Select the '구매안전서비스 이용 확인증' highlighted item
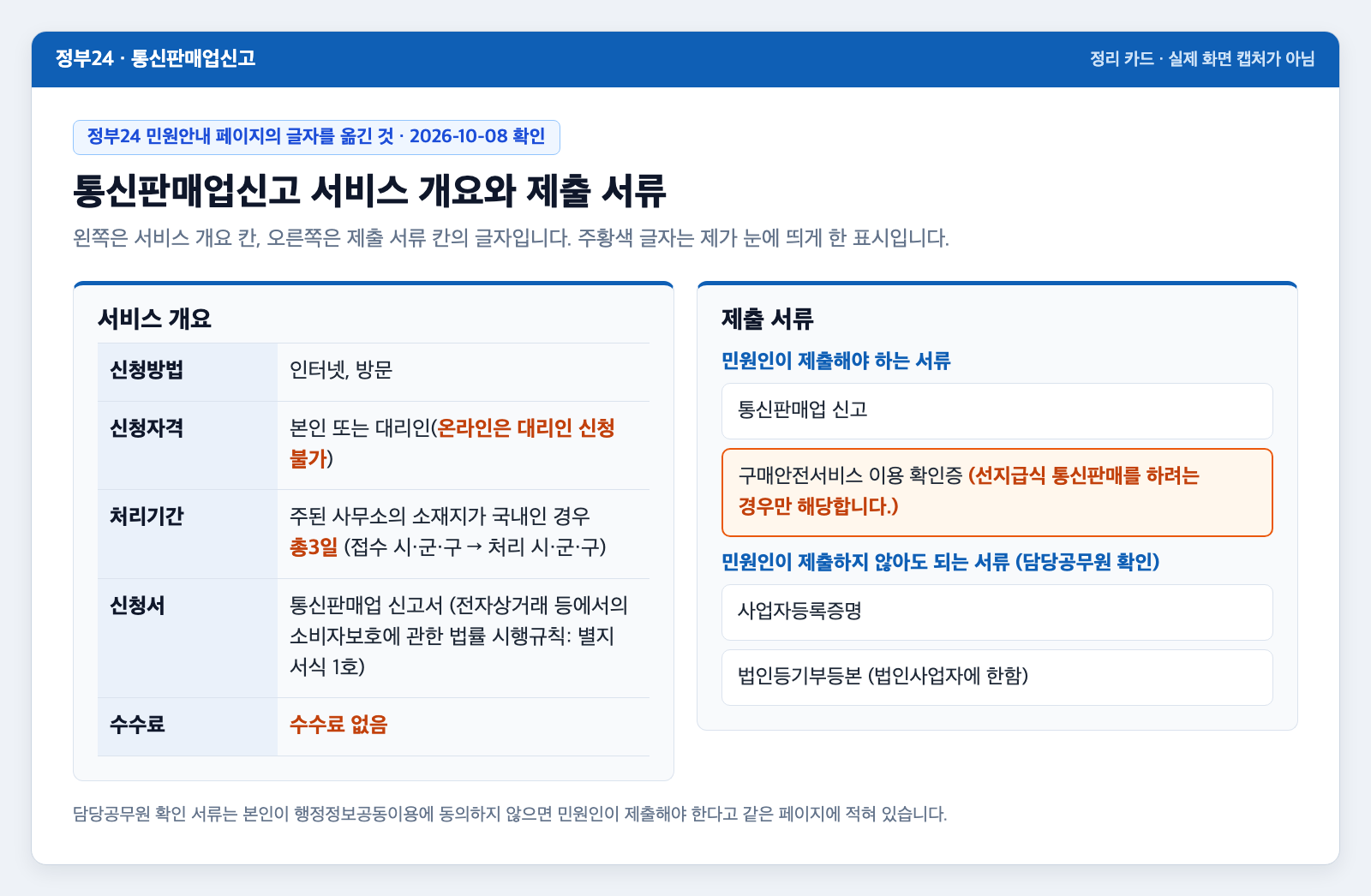 (997, 493)
